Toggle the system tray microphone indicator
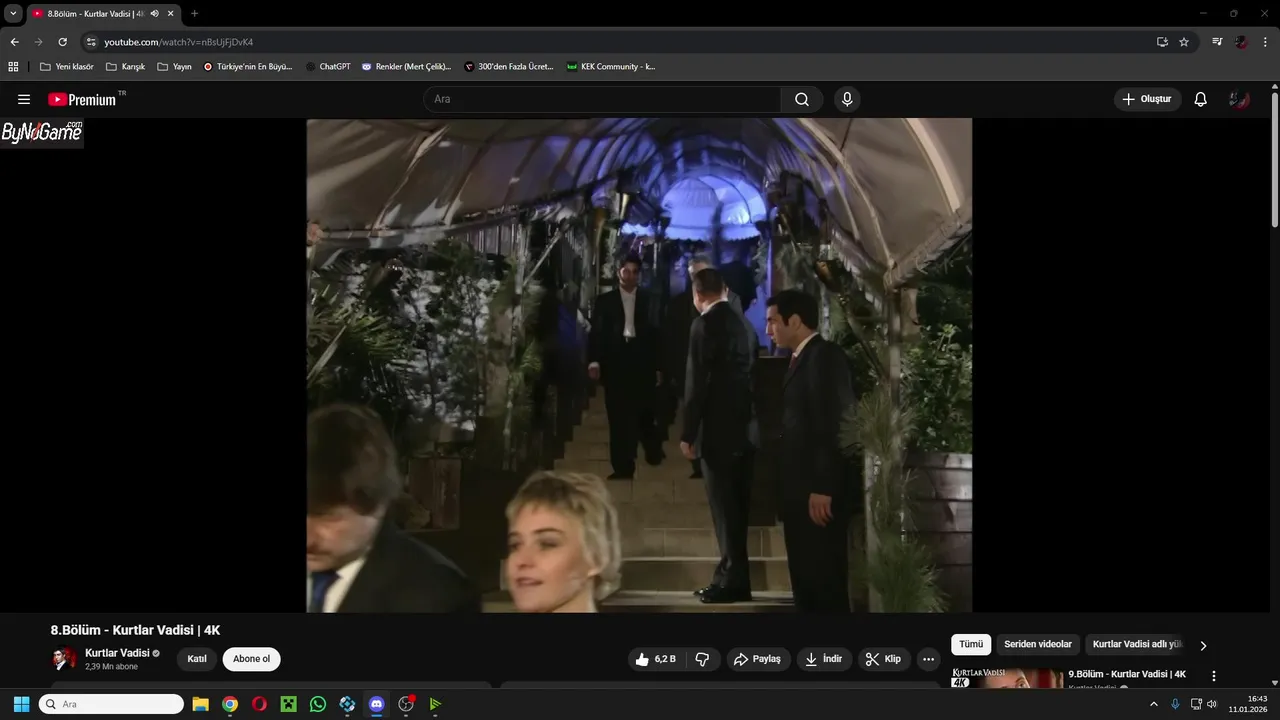This screenshot has height=720, width=1280. (1175, 704)
